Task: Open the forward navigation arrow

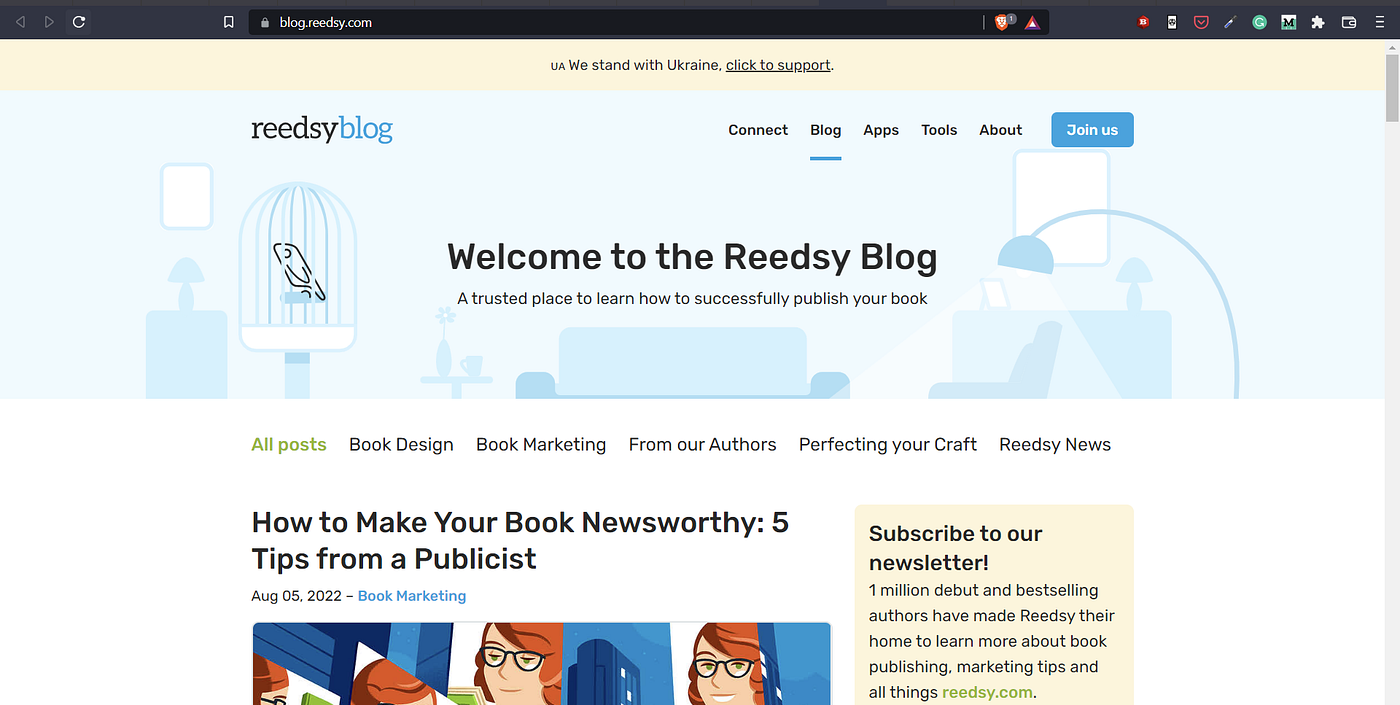Action: (x=48, y=21)
